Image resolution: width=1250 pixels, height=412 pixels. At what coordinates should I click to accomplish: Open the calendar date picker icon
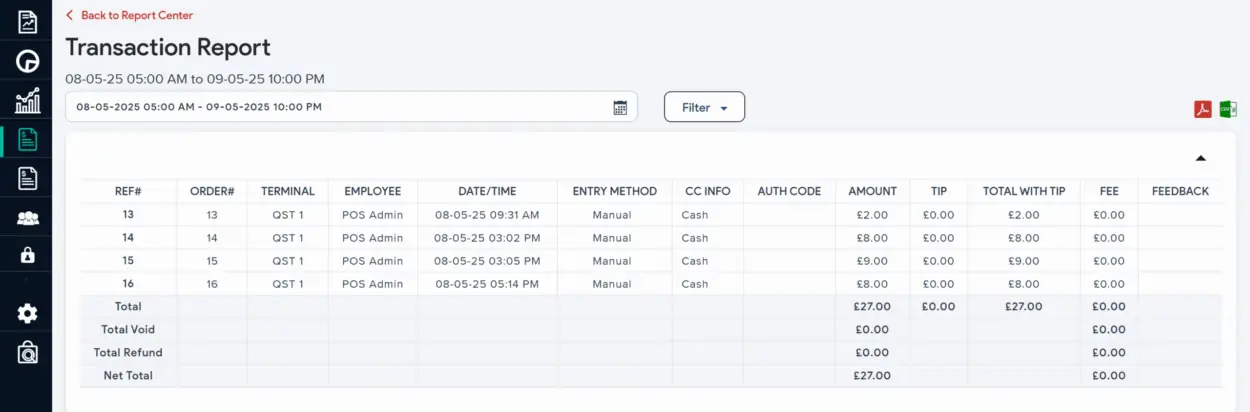(620, 107)
